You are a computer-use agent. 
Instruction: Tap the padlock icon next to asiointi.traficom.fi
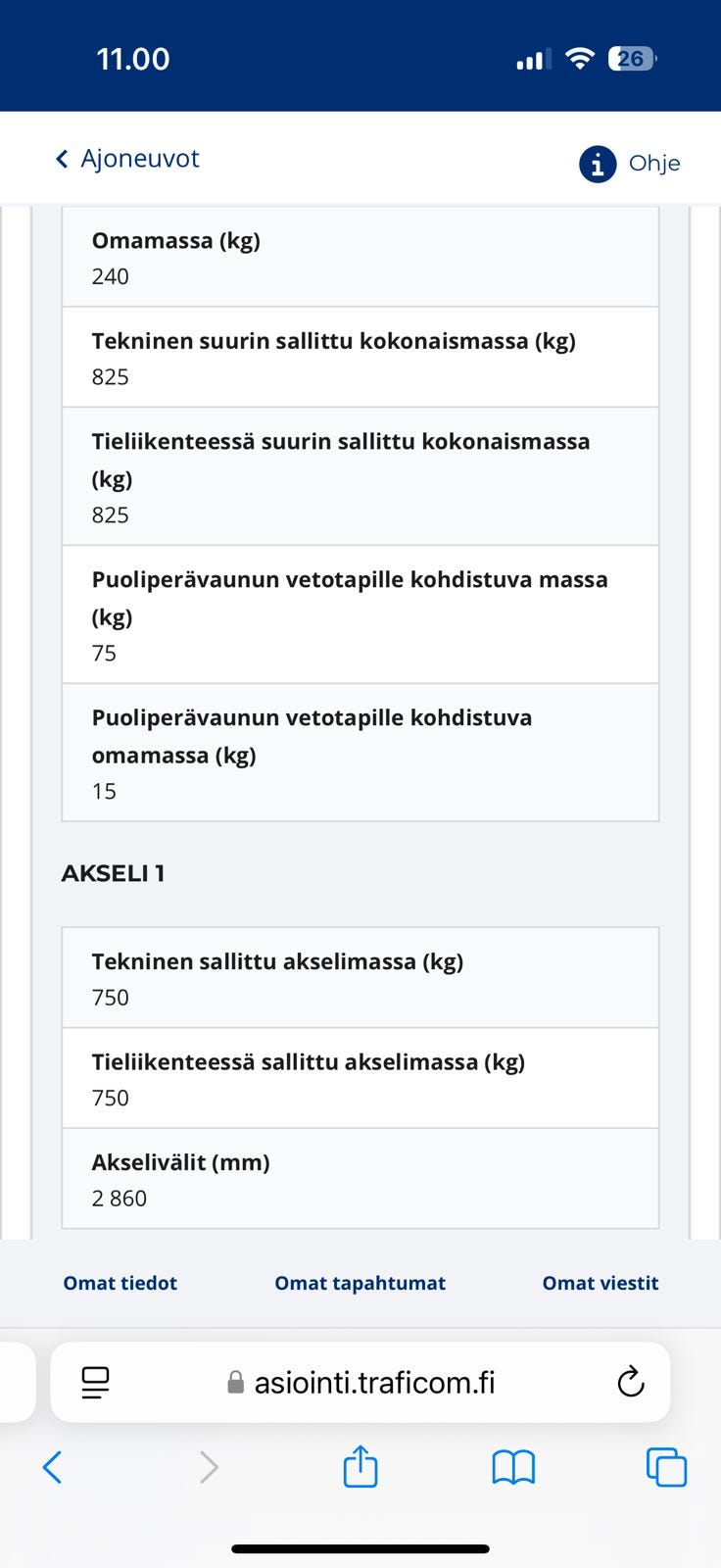(233, 1382)
